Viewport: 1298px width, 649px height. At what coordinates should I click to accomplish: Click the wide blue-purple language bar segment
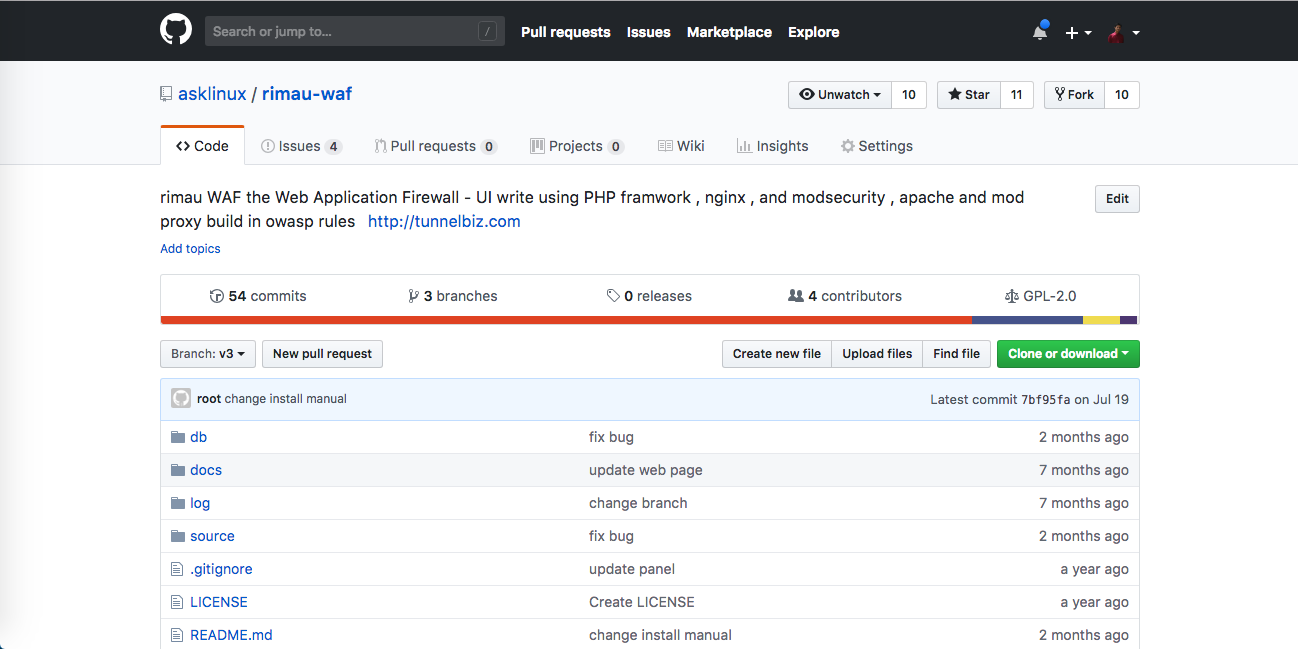pyautogui.click(x=1027, y=320)
